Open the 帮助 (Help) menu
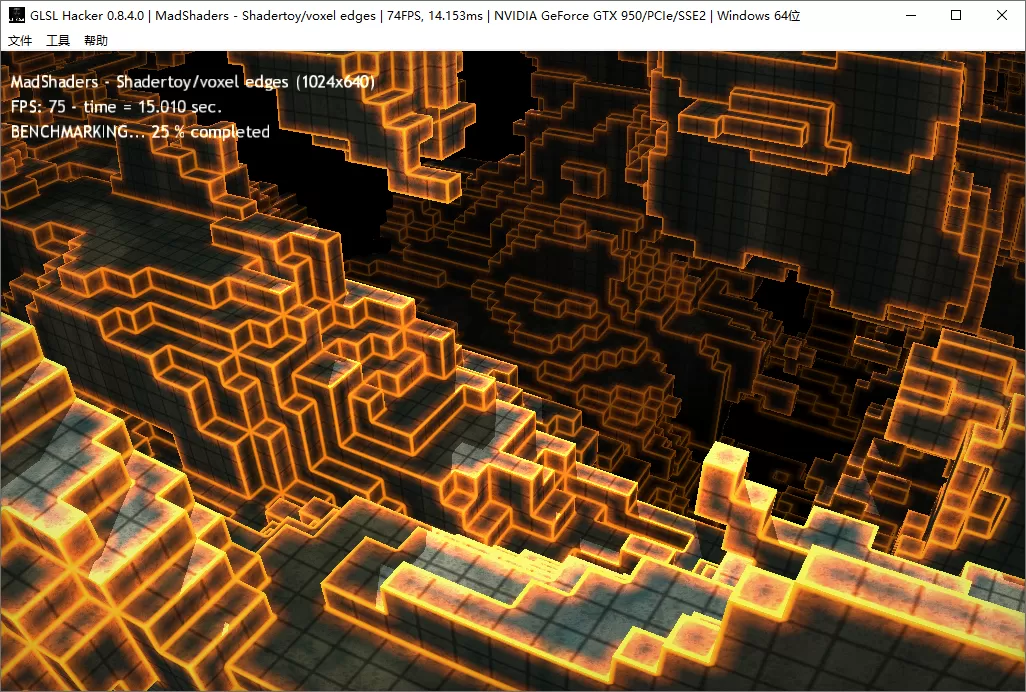 97,40
